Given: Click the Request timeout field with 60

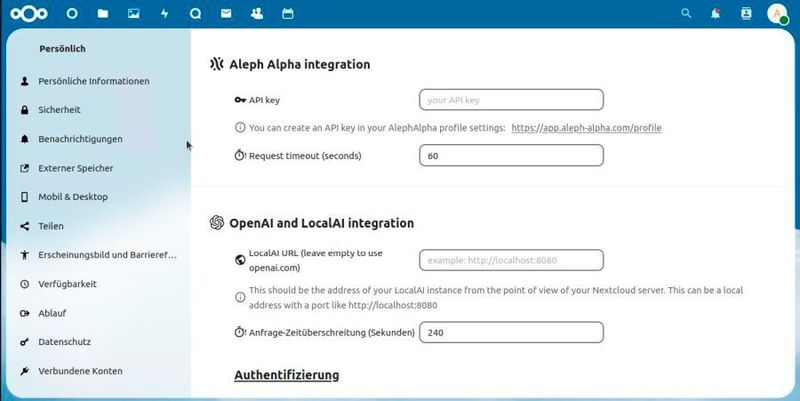Looking at the screenshot, I should pyautogui.click(x=511, y=156).
